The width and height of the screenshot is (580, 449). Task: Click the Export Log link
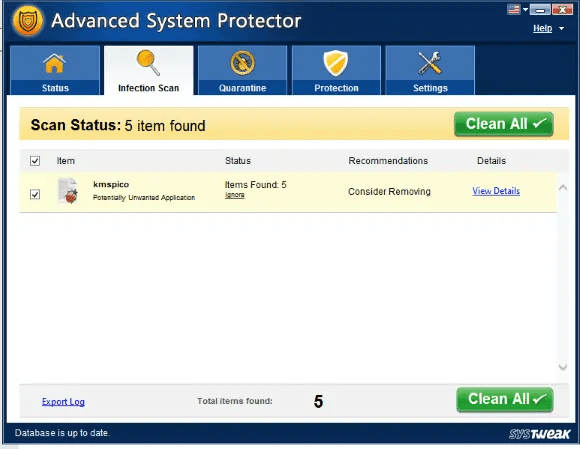click(x=63, y=402)
